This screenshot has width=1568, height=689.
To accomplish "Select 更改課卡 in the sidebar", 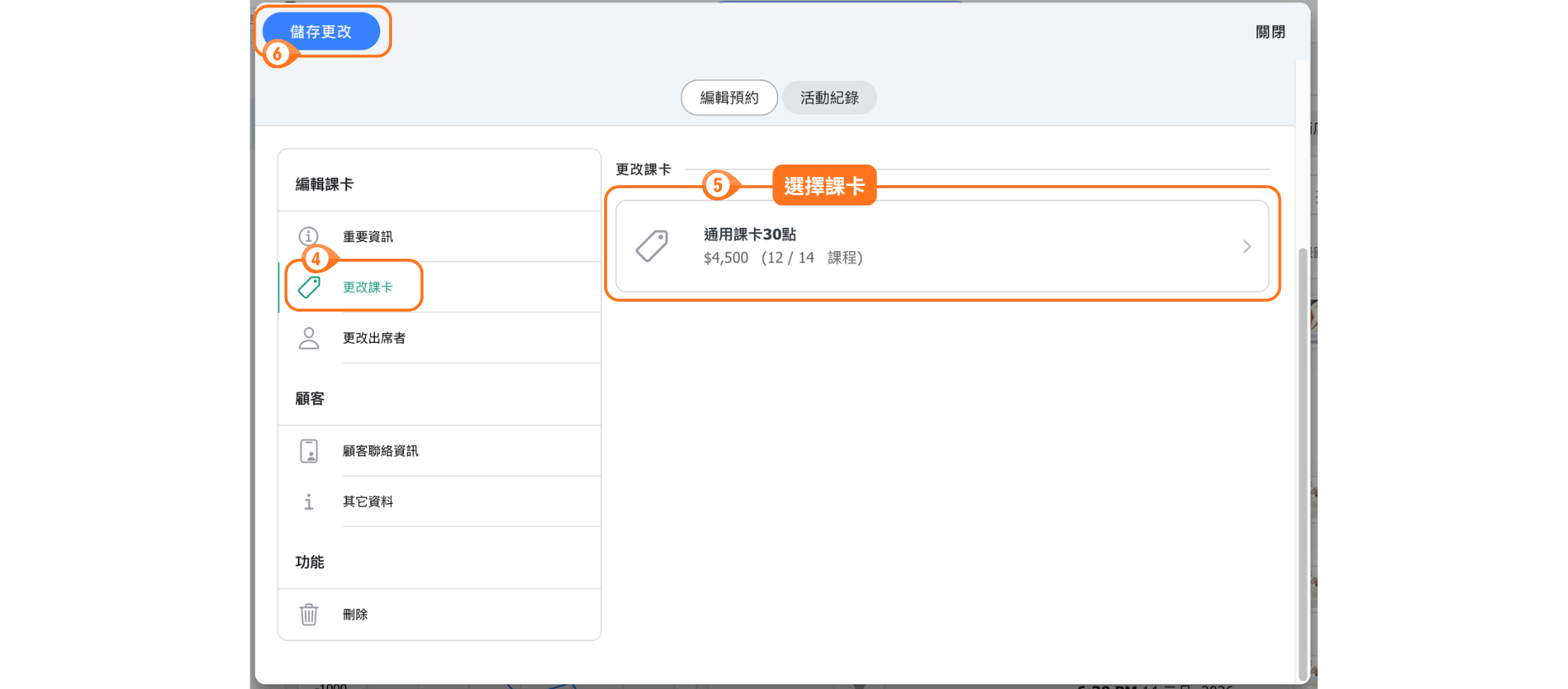I will tap(368, 287).
